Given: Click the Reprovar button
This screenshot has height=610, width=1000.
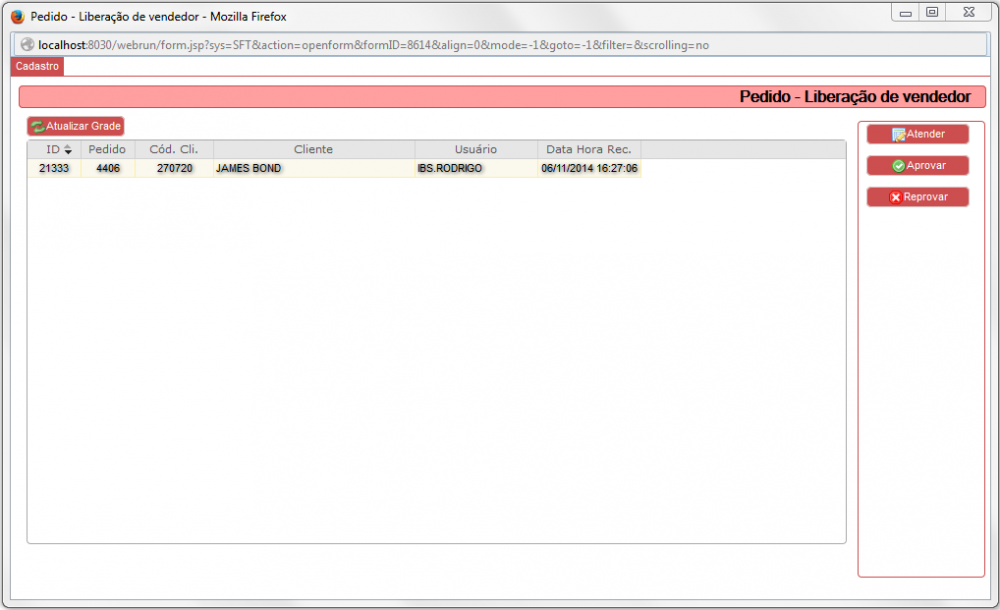Looking at the screenshot, I should (x=917, y=197).
